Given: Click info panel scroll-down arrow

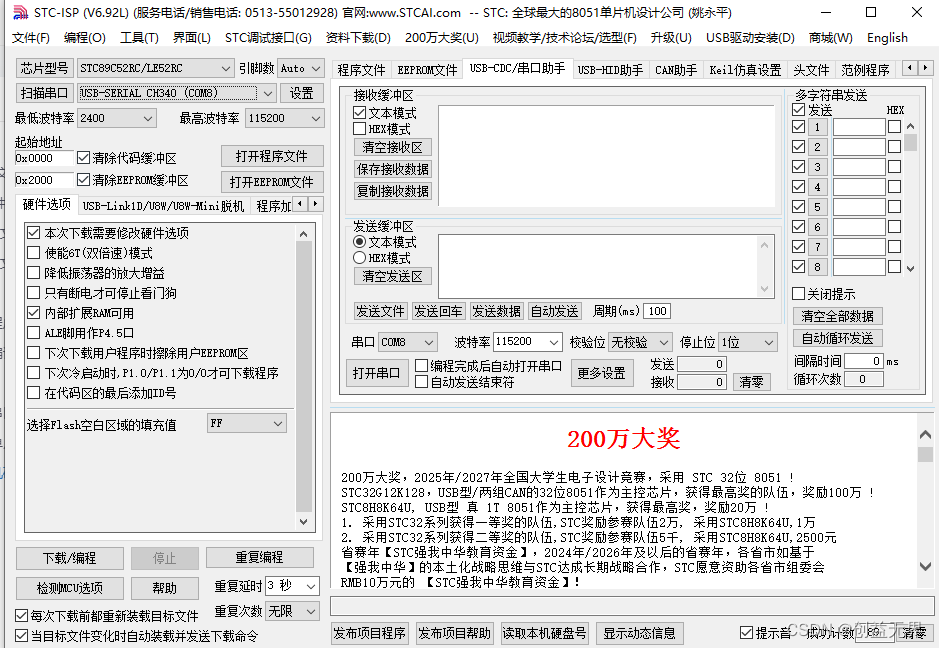Looking at the screenshot, I should [925, 566].
